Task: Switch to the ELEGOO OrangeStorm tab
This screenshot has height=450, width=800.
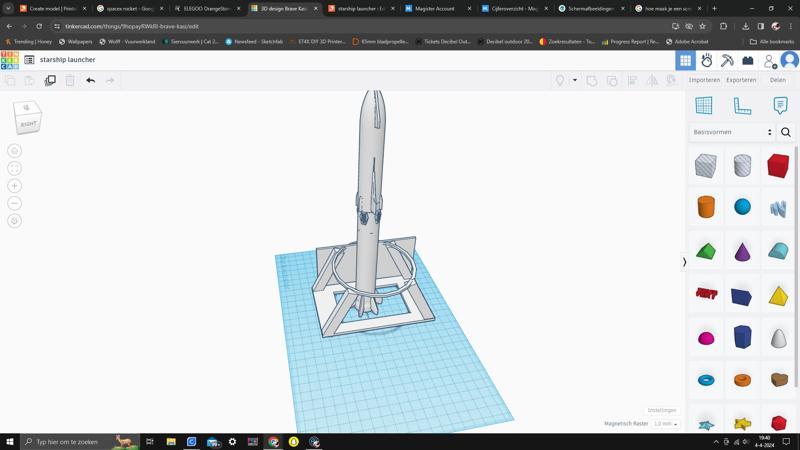Action: (207, 9)
